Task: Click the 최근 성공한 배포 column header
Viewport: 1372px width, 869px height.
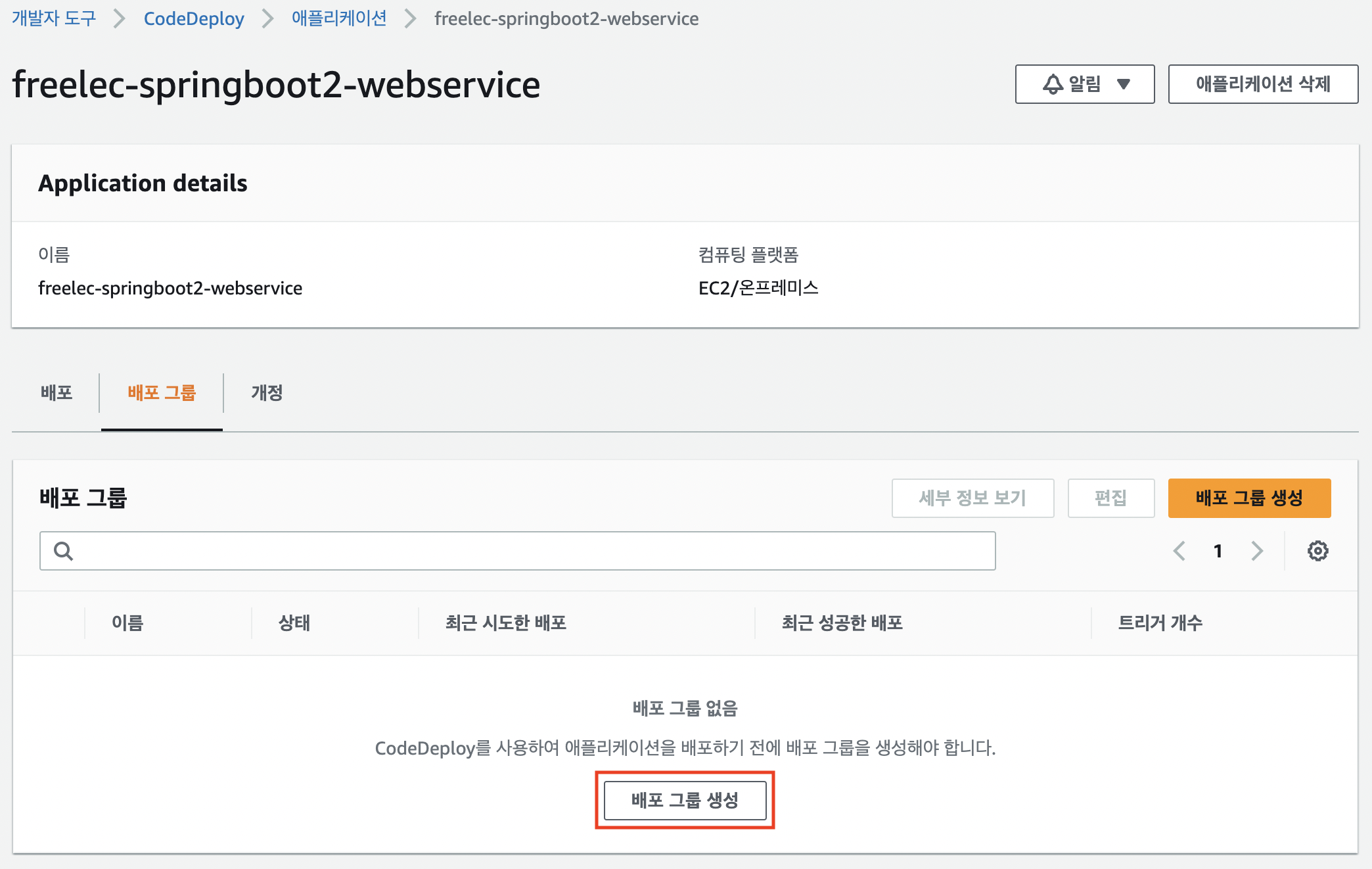Action: (842, 622)
